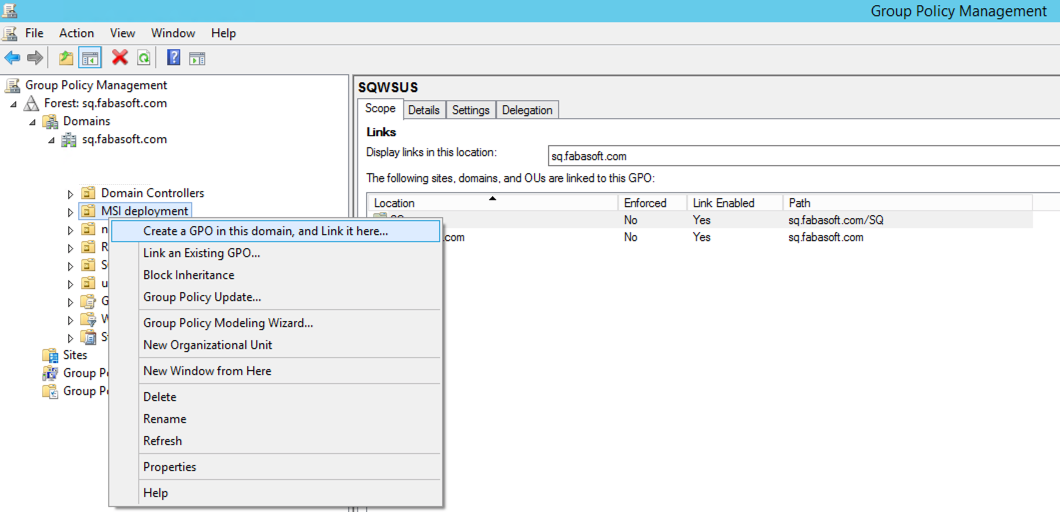Toggle the Show/Hide Action Pane icon

click(x=197, y=58)
